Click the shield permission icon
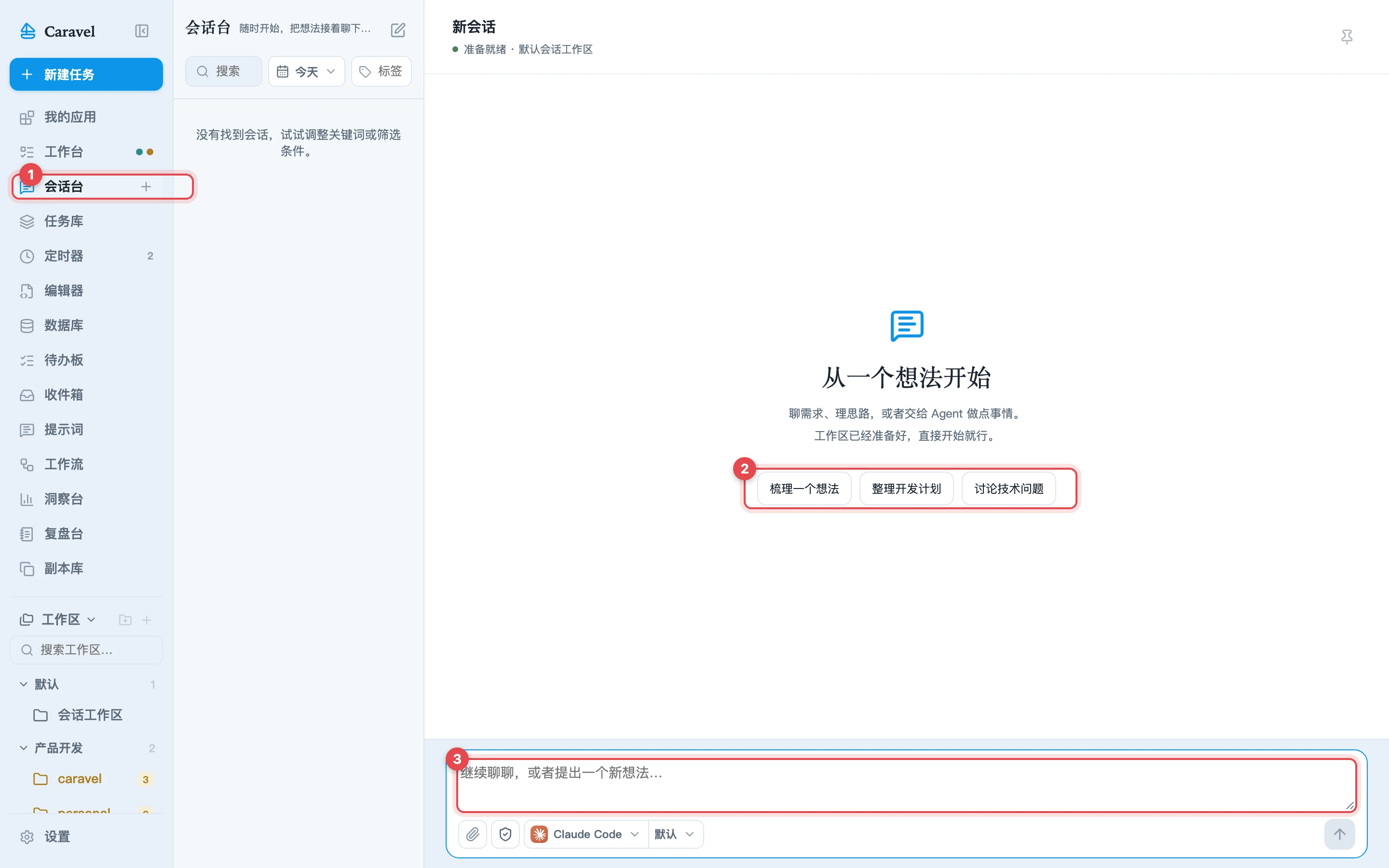 point(505,834)
